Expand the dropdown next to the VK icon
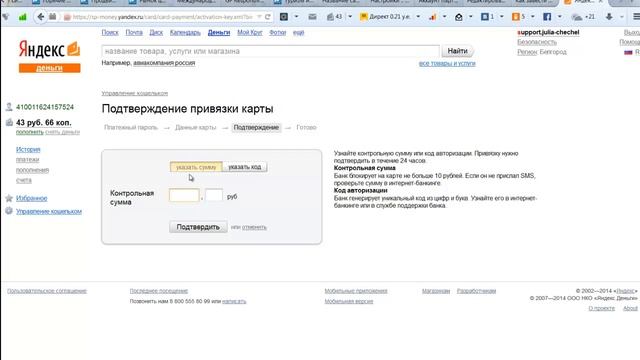 [x=502, y=17]
